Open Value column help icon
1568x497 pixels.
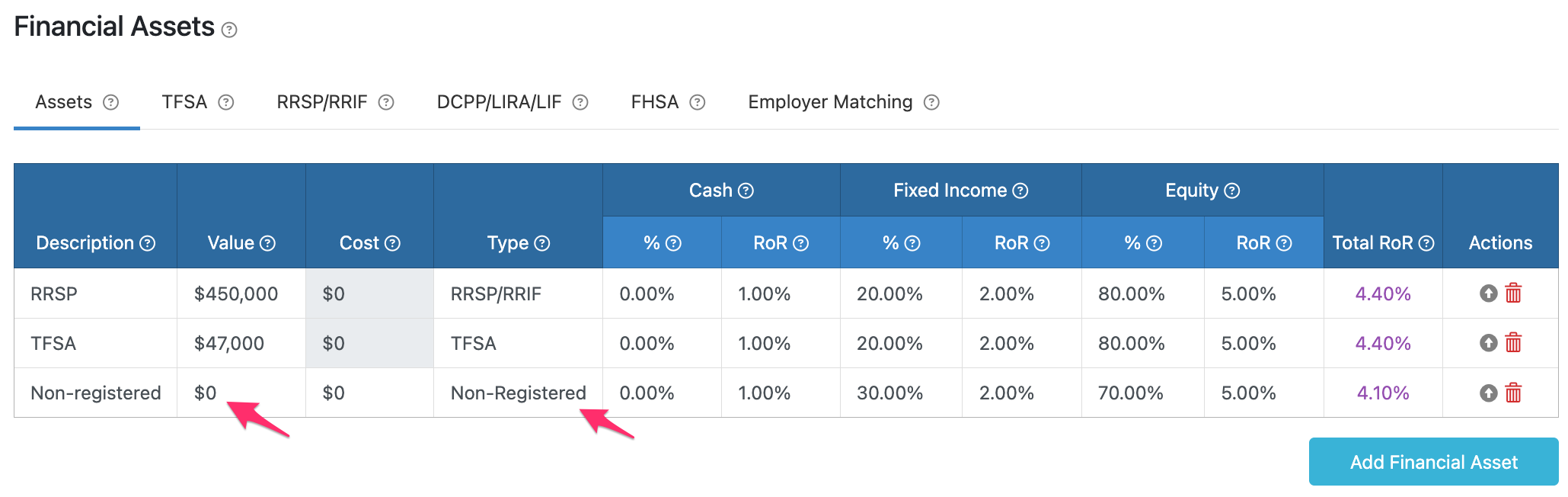click(x=267, y=243)
